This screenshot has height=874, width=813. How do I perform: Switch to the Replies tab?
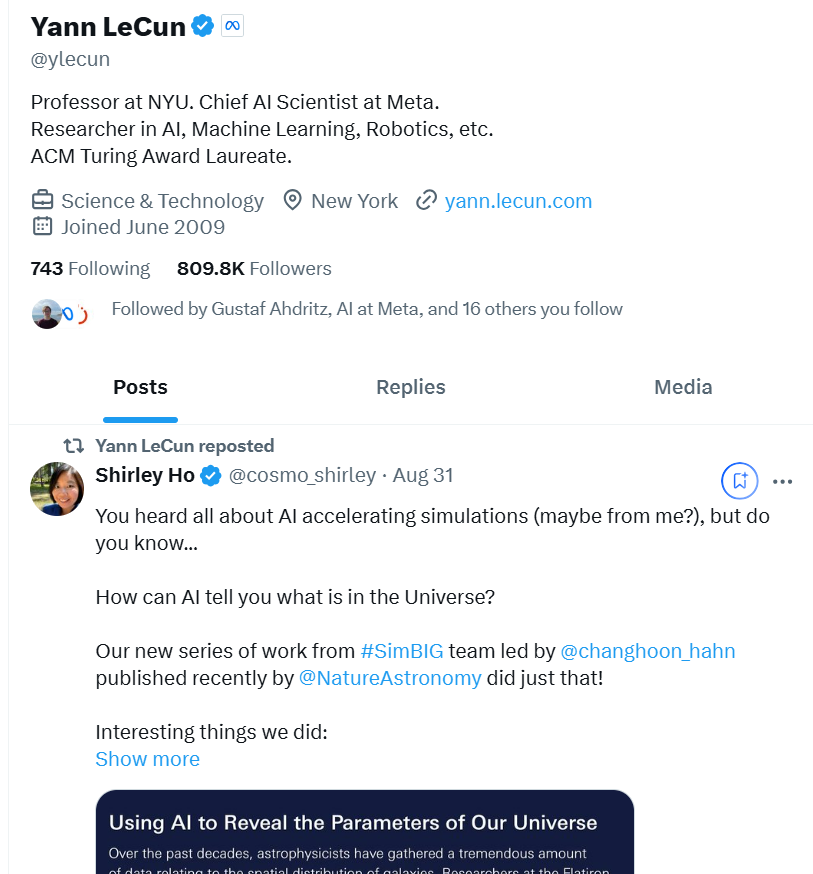(410, 387)
